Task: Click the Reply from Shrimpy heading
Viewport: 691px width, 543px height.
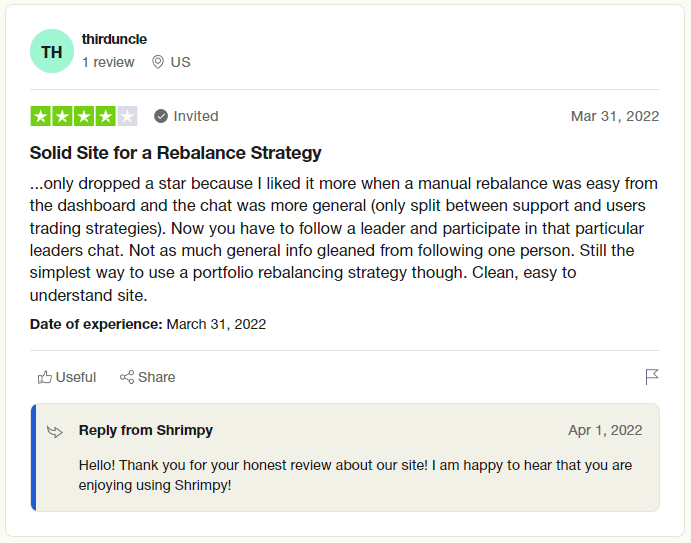Action: coord(145,430)
